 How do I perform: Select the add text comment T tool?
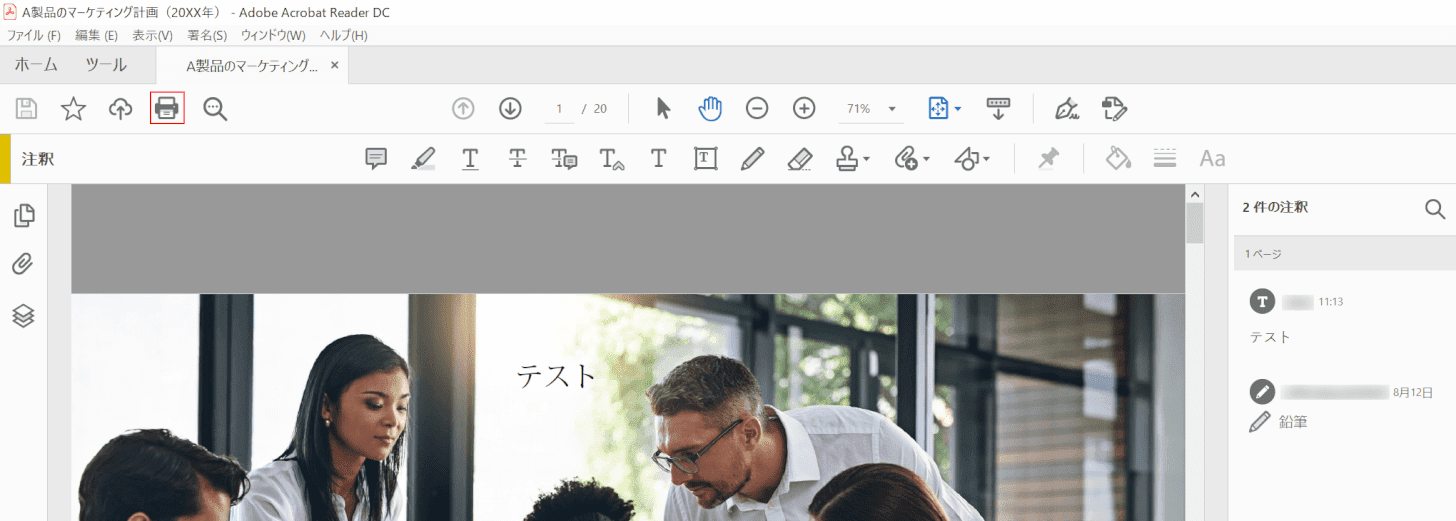click(658, 159)
